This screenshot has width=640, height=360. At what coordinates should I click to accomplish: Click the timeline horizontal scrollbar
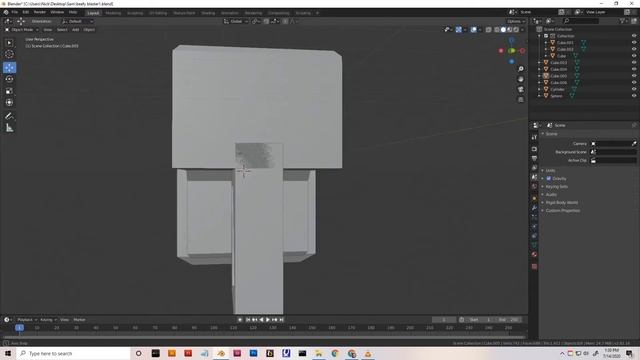(264, 338)
